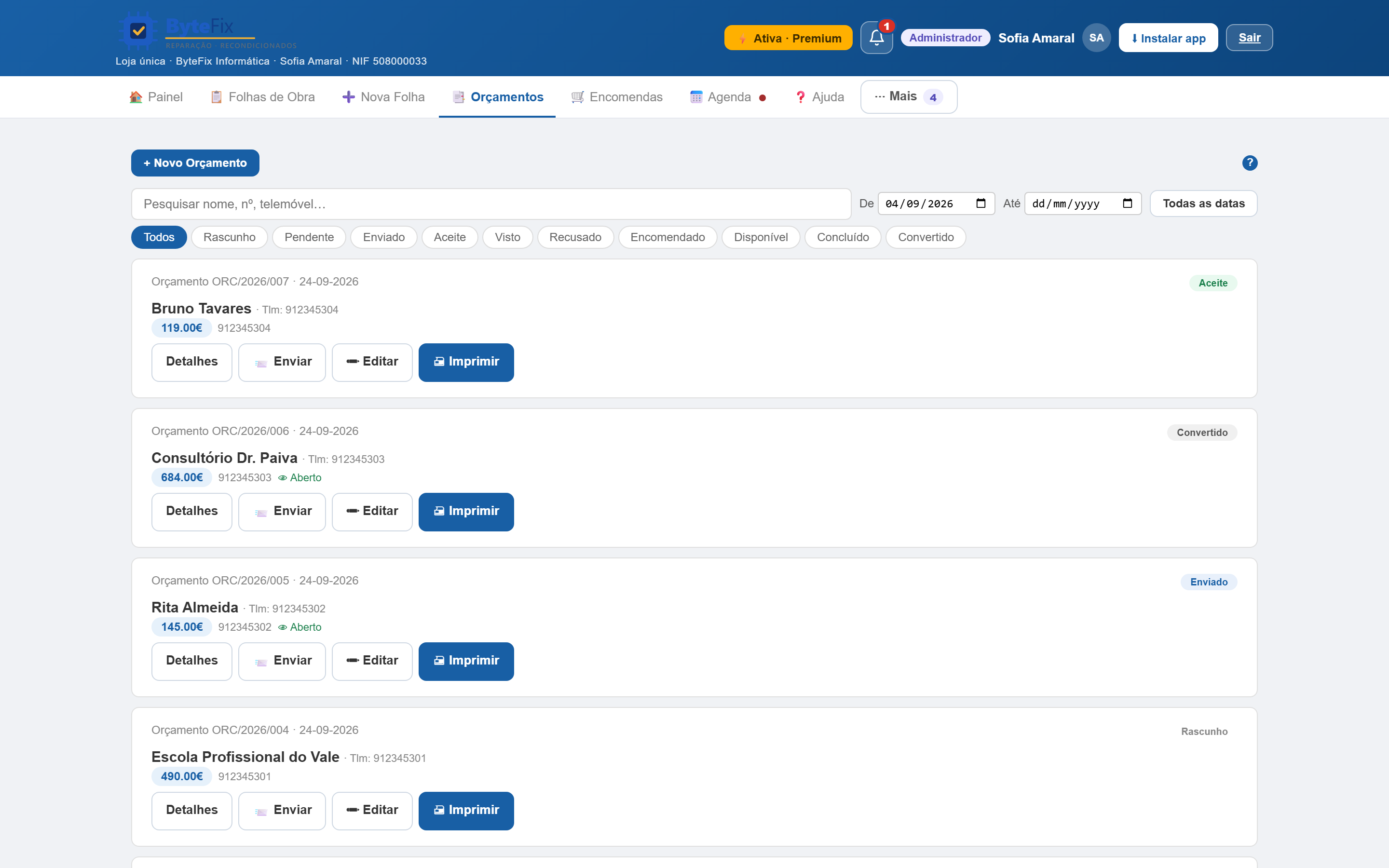Filter quotes by Recusado status
Image resolution: width=1389 pixels, height=868 pixels.
pyautogui.click(x=575, y=237)
